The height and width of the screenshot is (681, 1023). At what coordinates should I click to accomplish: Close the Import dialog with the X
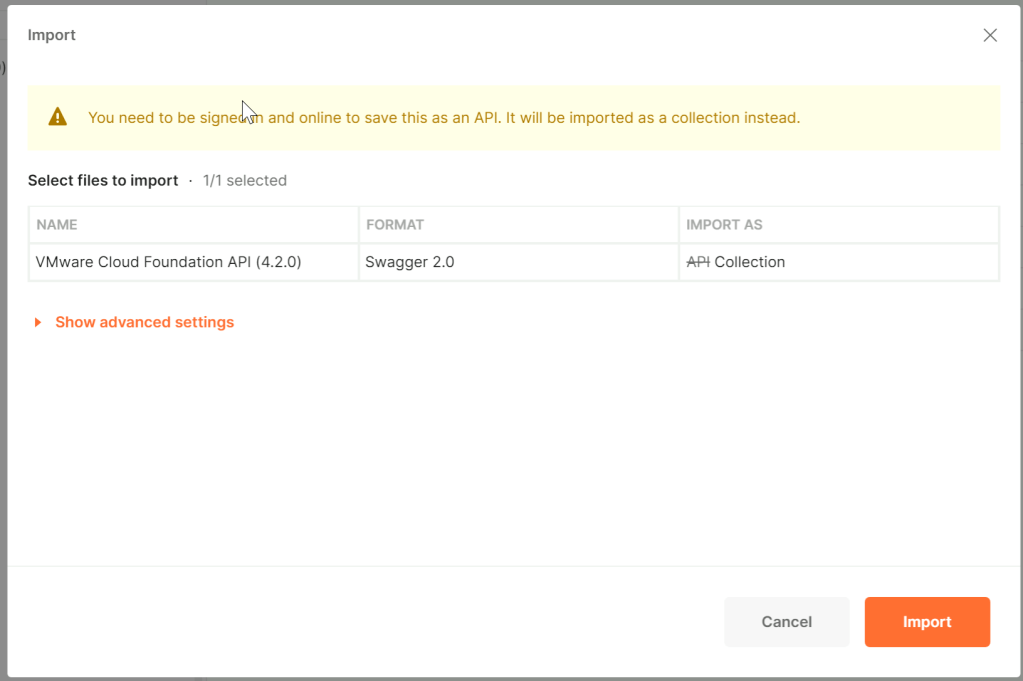(x=990, y=35)
